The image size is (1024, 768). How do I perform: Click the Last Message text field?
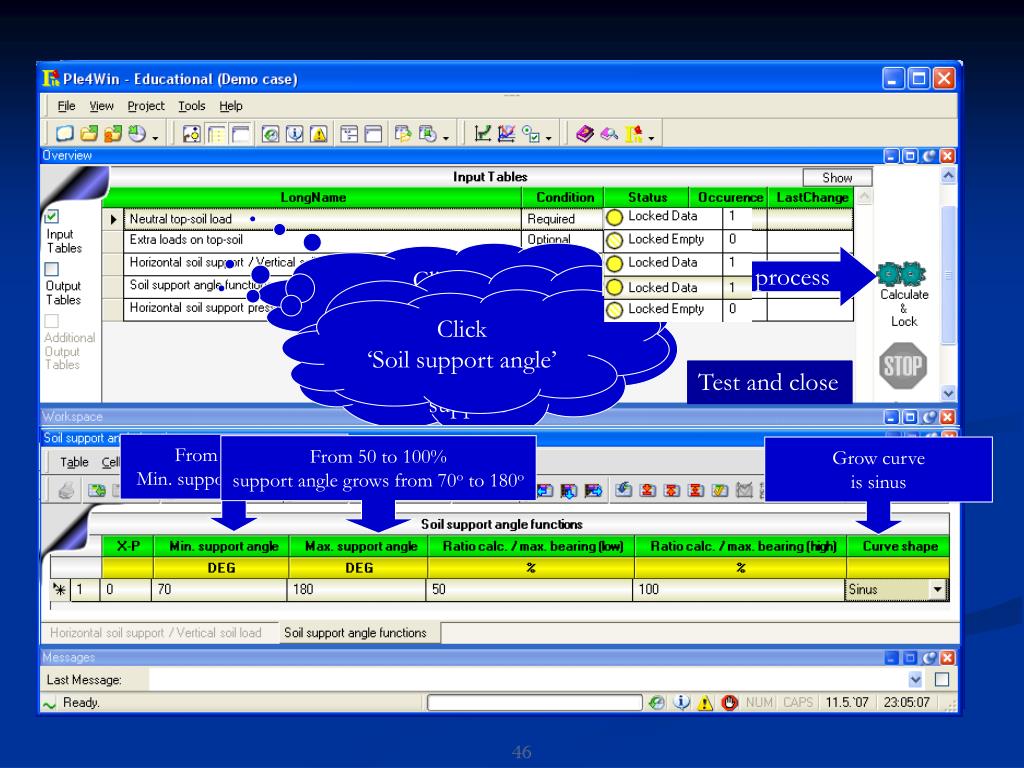coord(528,680)
